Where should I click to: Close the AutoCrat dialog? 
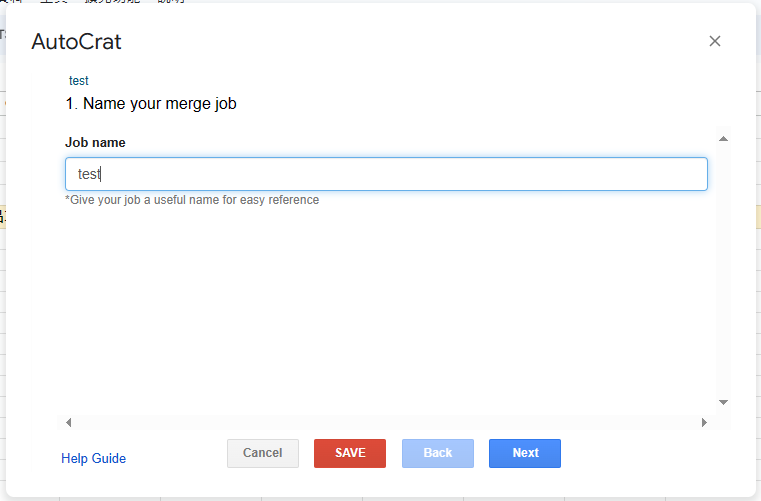click(714, 41)
